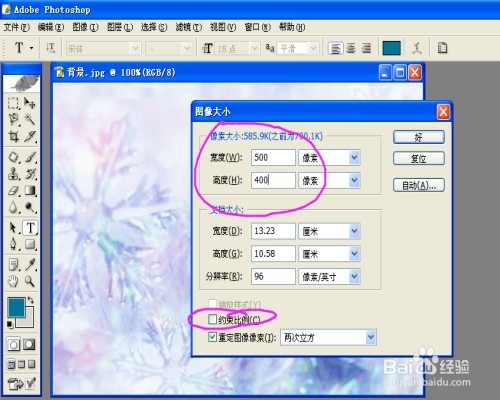Select the Crop tool
This screenshot has height=400, width=500.
click(13, 136)
